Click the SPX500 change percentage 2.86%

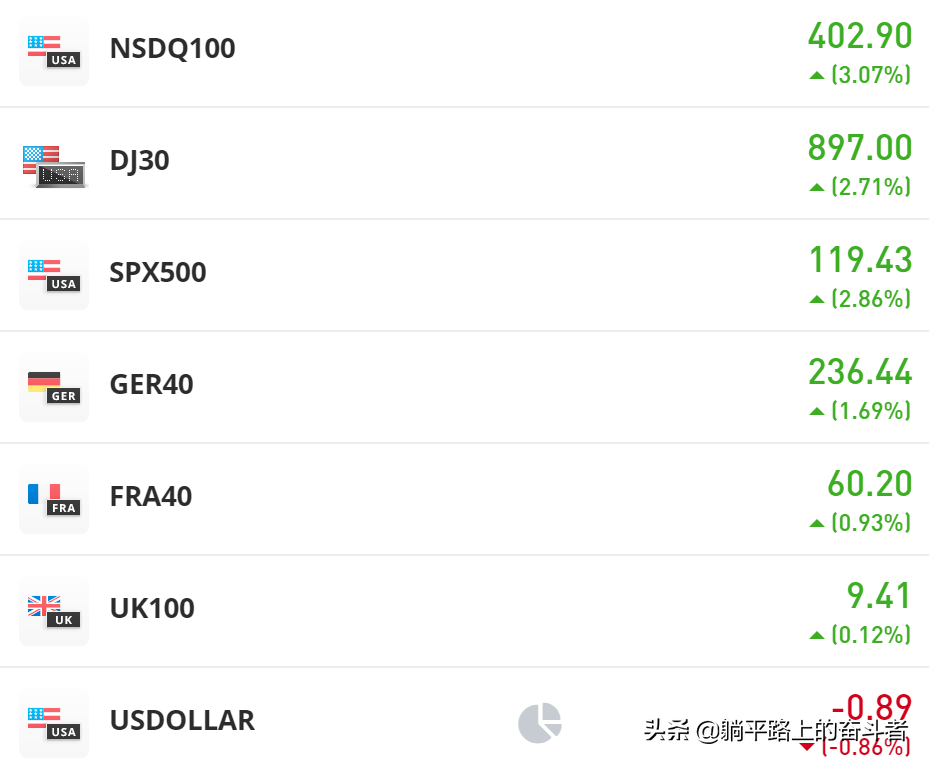870,299
